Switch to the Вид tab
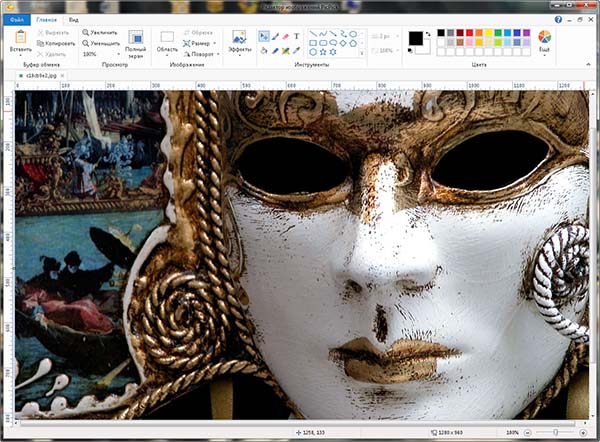 (74, 19)
